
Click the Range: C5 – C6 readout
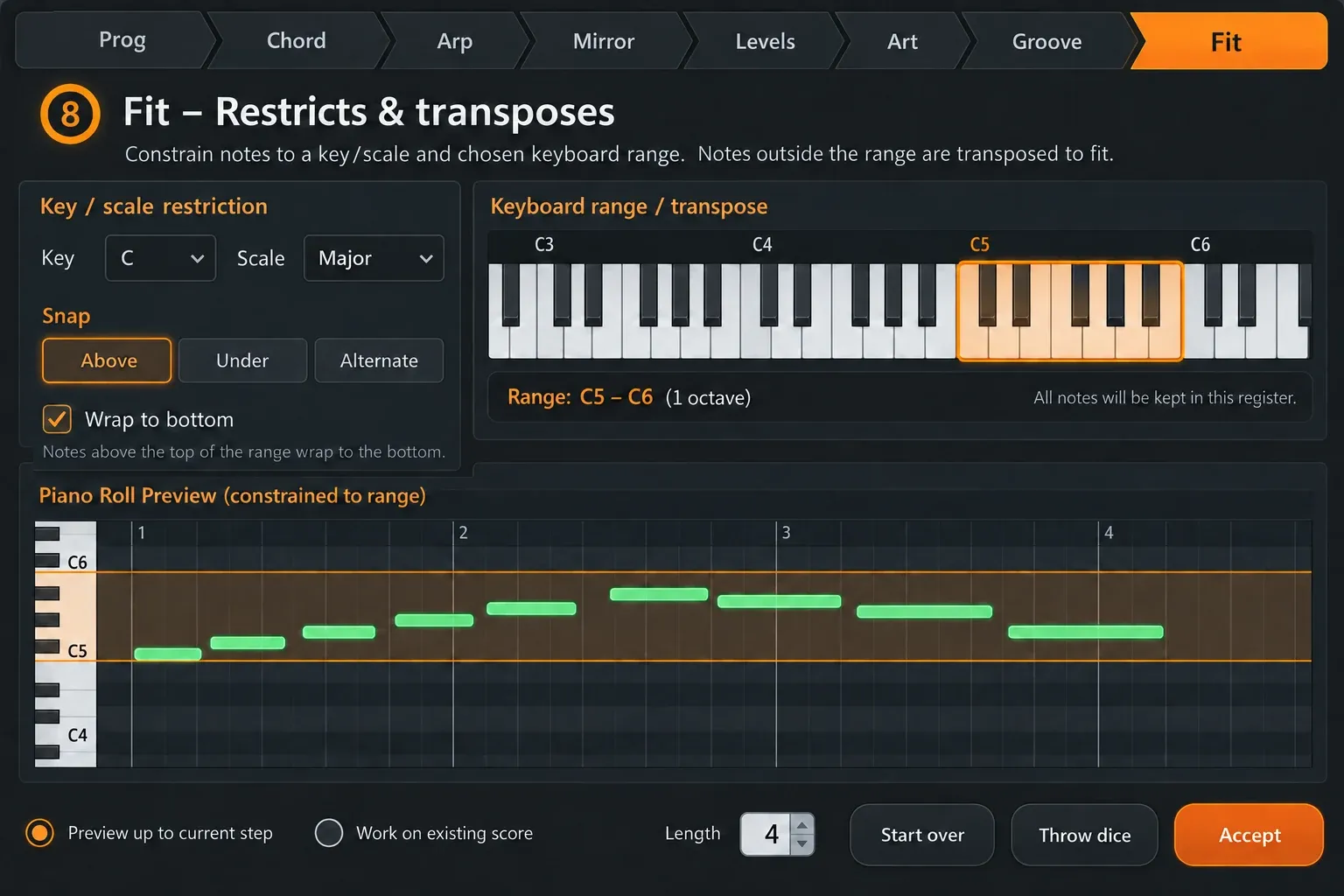[580, 397]
